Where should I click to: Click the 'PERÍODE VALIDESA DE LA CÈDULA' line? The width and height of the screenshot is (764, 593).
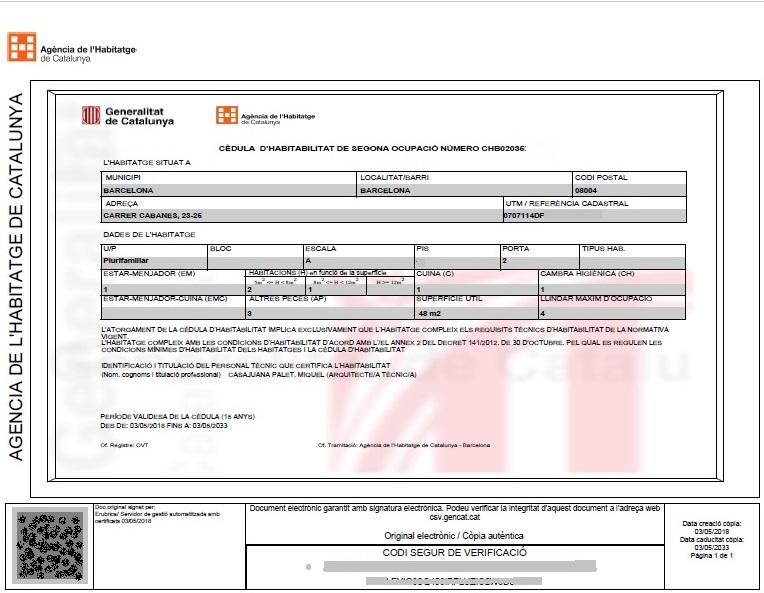[x=177, y=417]
